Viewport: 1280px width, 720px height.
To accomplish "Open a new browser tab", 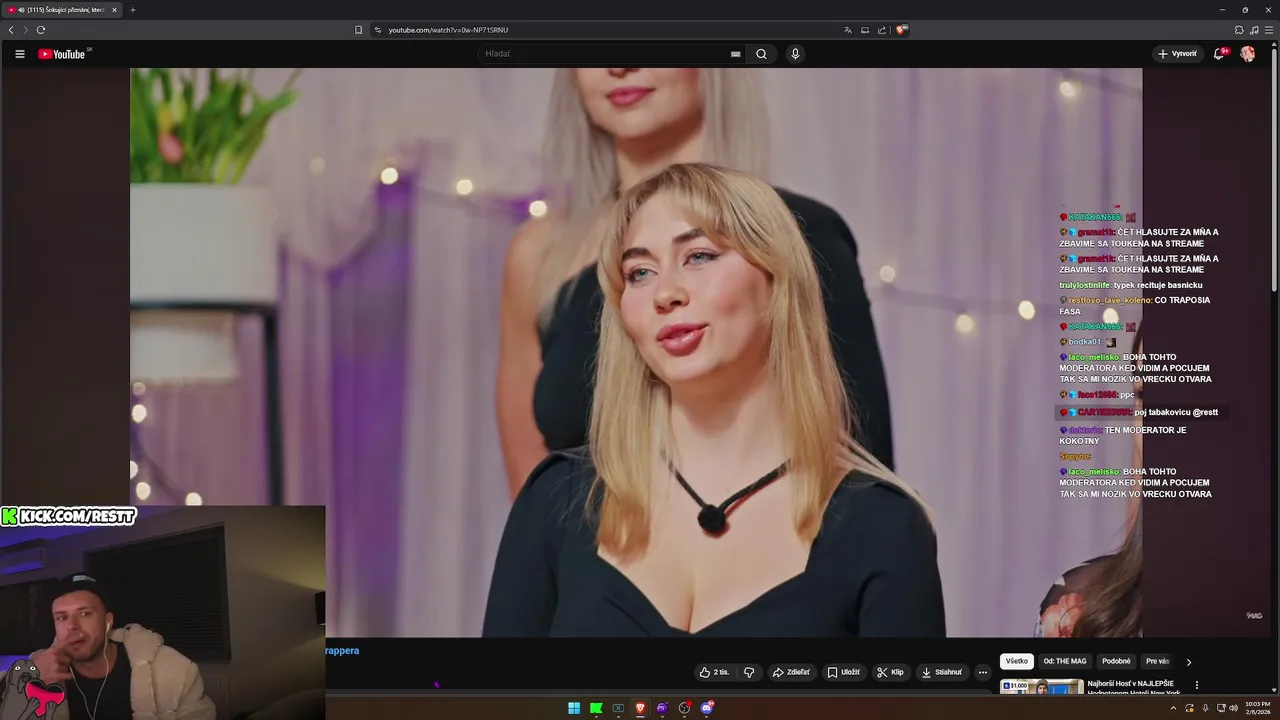I will click(132, 10).
